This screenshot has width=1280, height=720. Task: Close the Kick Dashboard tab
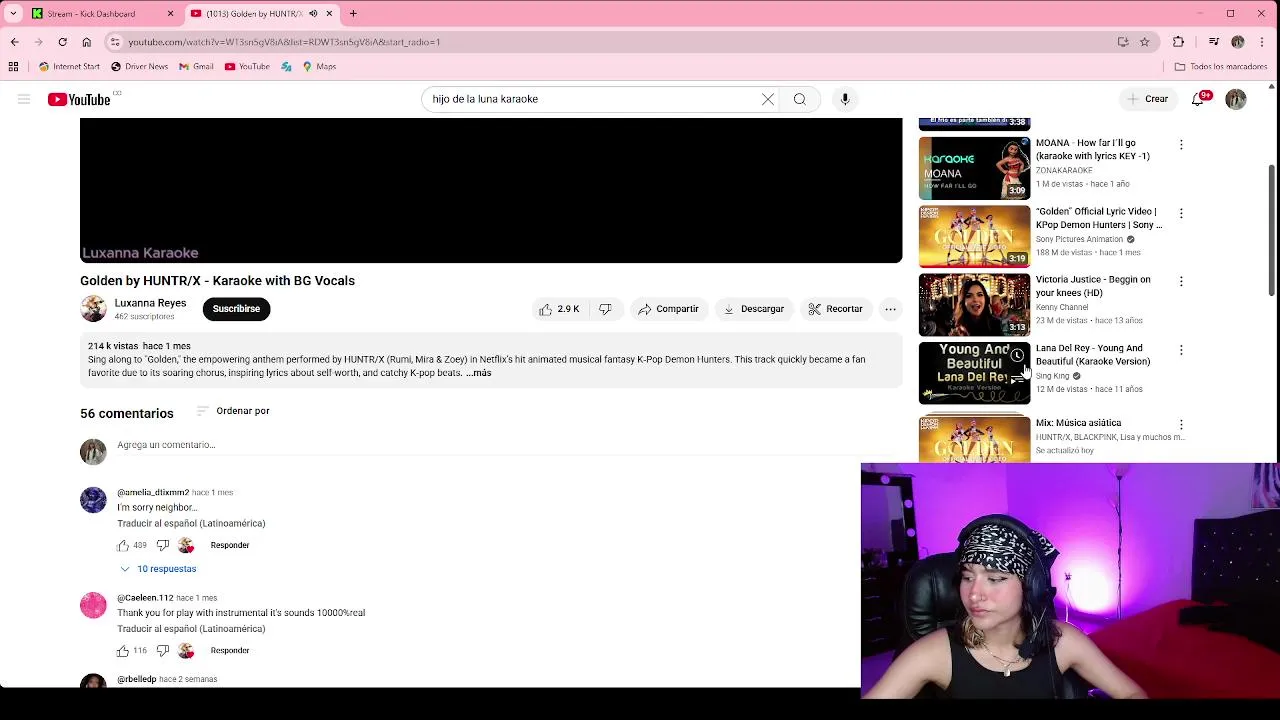170,14
